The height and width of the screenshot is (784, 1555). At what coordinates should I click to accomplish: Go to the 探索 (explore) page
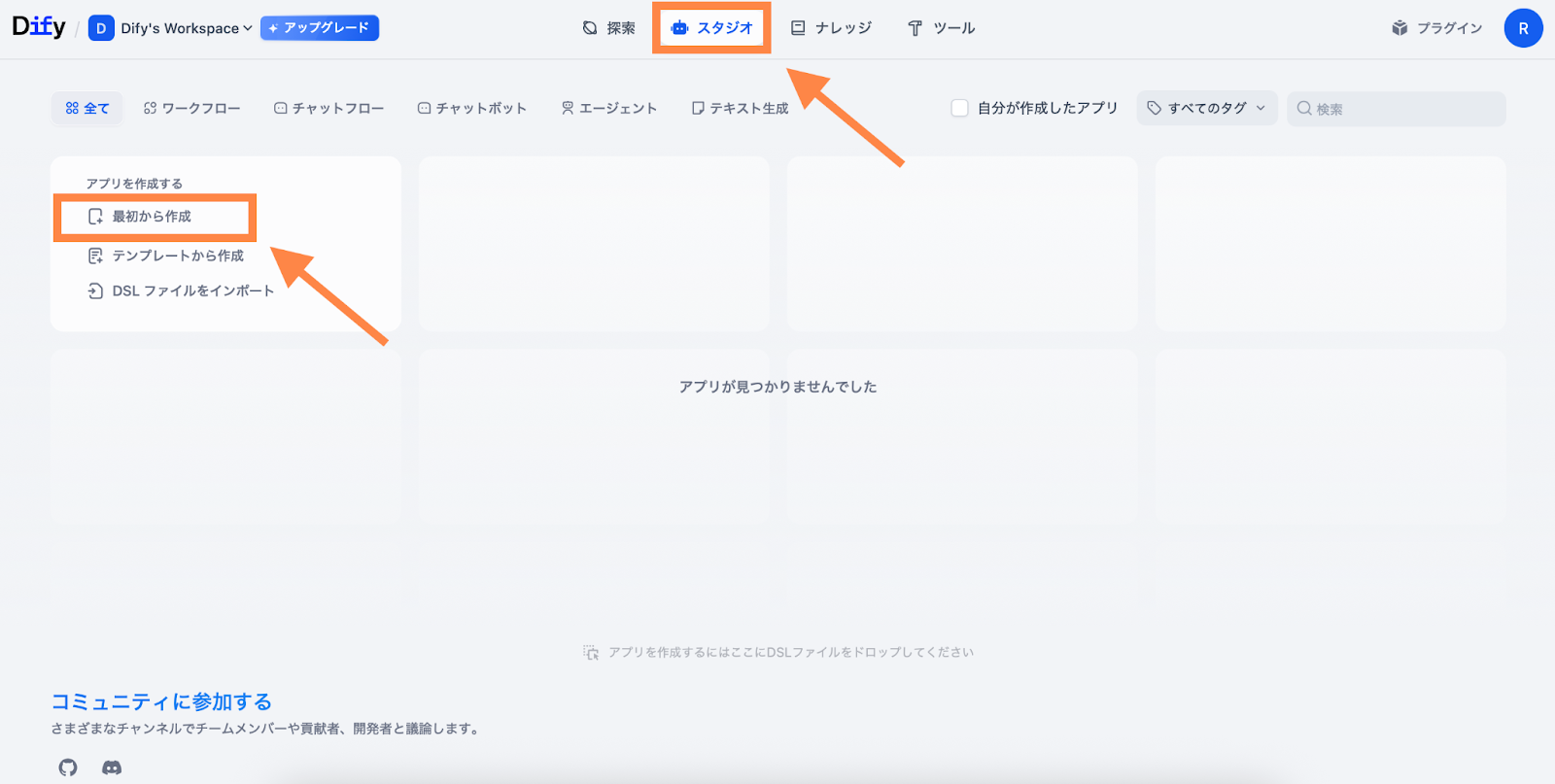click(608, 28)
